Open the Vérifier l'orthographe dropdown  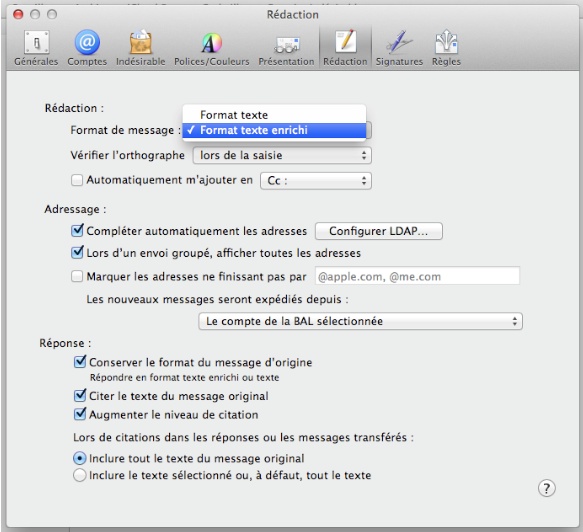point(282,155)
